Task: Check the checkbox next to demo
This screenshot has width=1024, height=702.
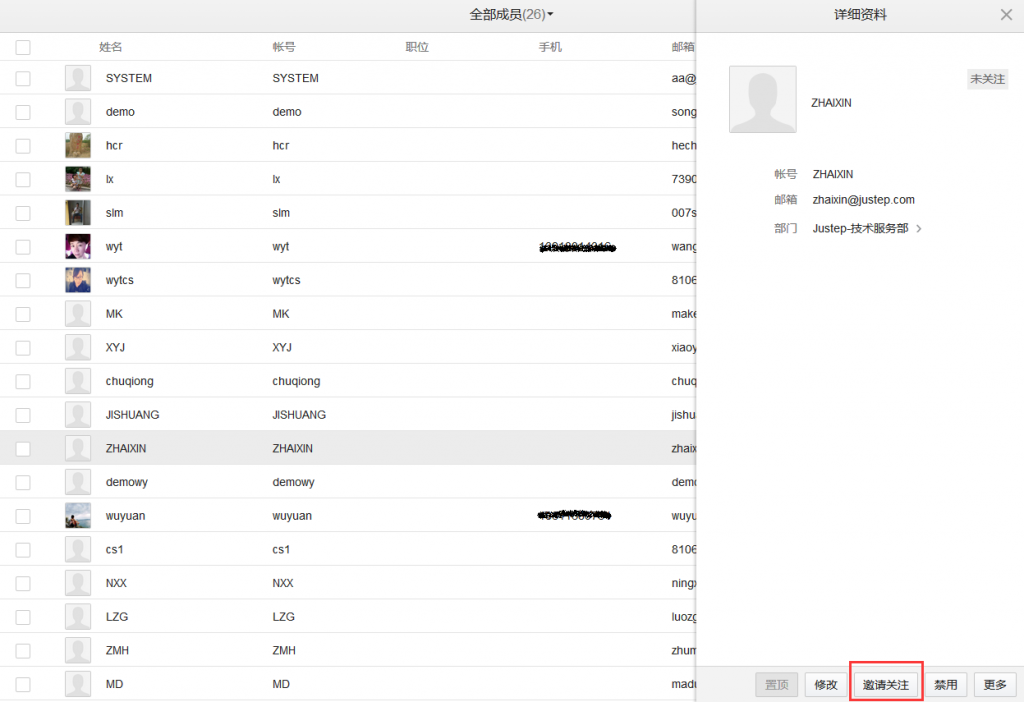Action: (x=22, y=111)
